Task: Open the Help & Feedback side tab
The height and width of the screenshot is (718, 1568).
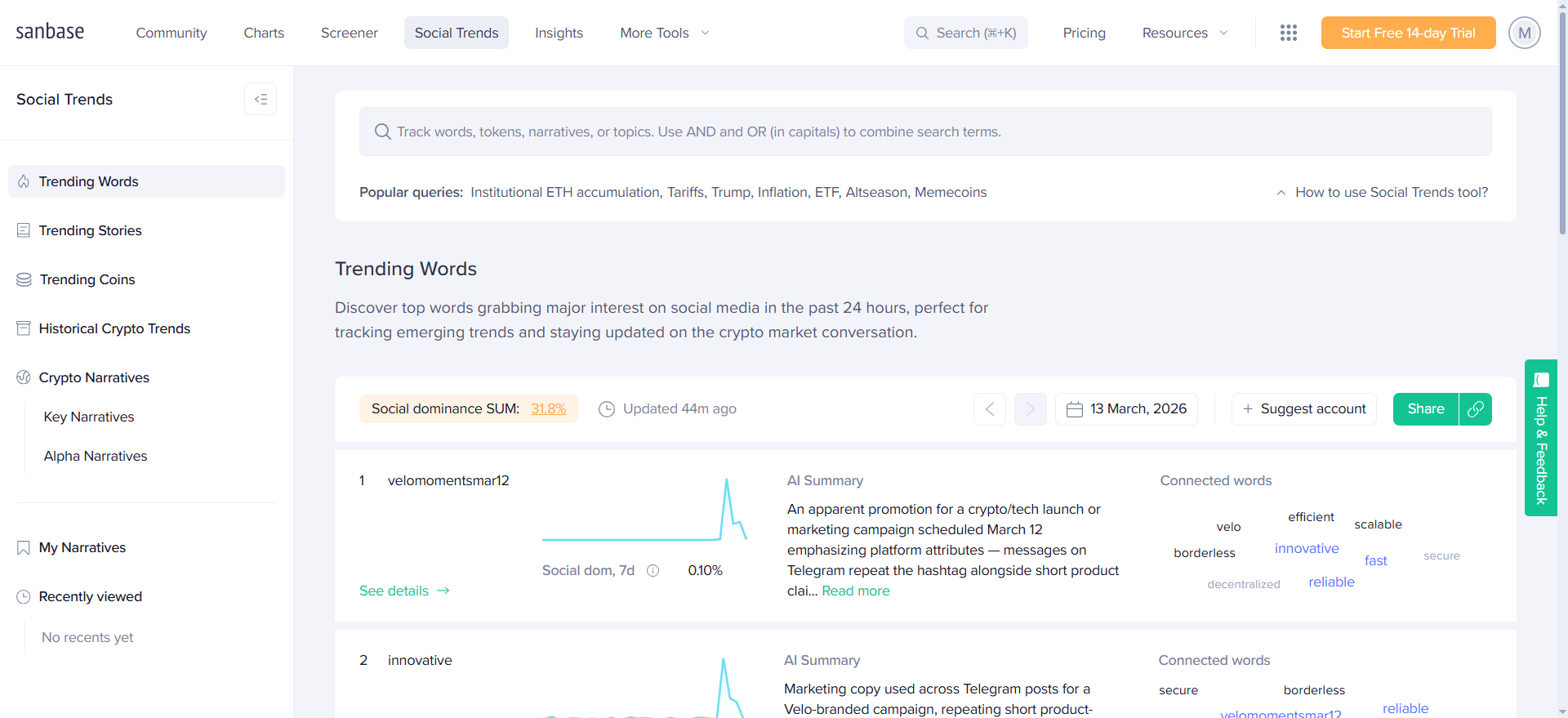Action: point(1541,438)
